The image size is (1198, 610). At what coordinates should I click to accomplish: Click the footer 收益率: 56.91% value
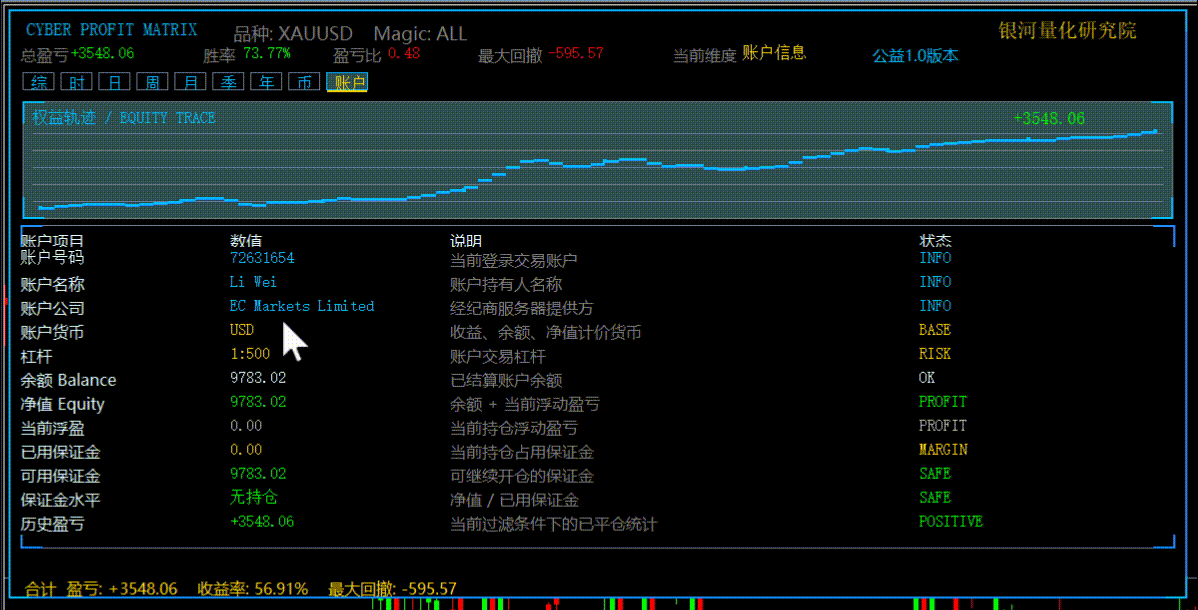[253, 589]
